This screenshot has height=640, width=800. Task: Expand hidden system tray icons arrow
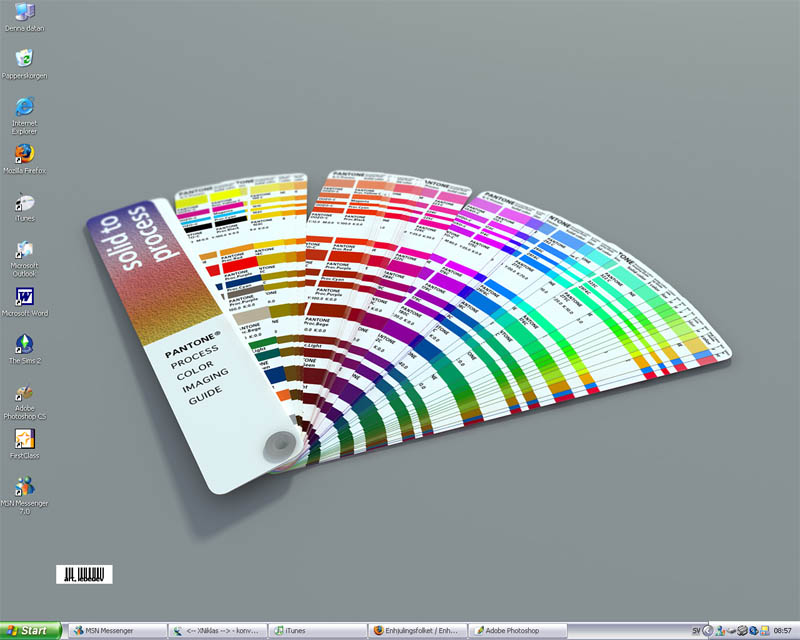(708, 631)
